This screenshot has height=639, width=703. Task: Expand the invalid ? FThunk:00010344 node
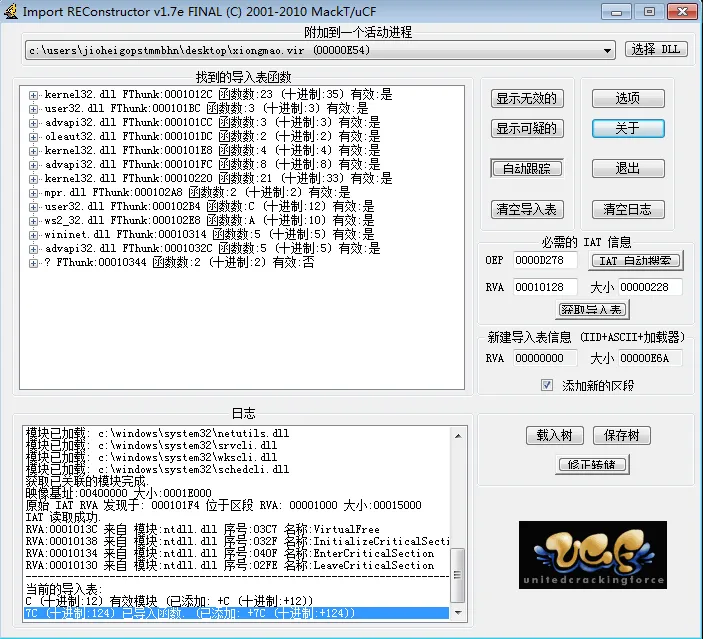pos(33,262)
